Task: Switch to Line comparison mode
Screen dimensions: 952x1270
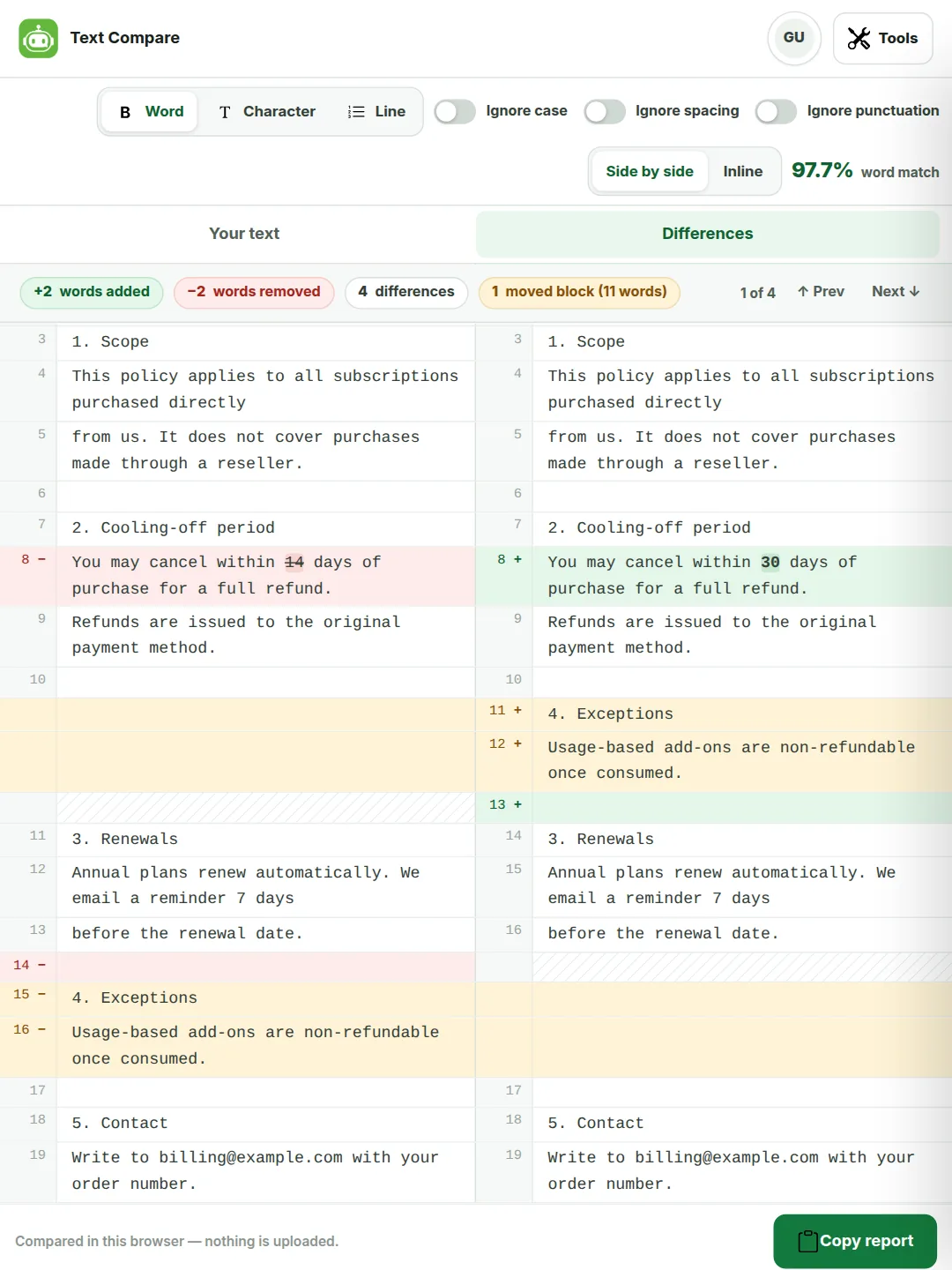Action: click(377, 112)
